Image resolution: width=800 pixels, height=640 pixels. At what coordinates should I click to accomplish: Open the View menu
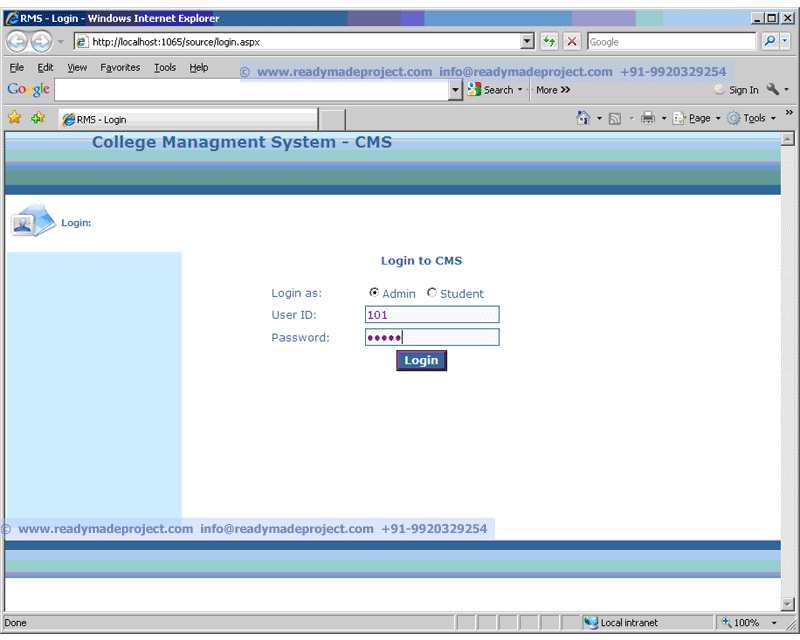click(x=77, y=67)
